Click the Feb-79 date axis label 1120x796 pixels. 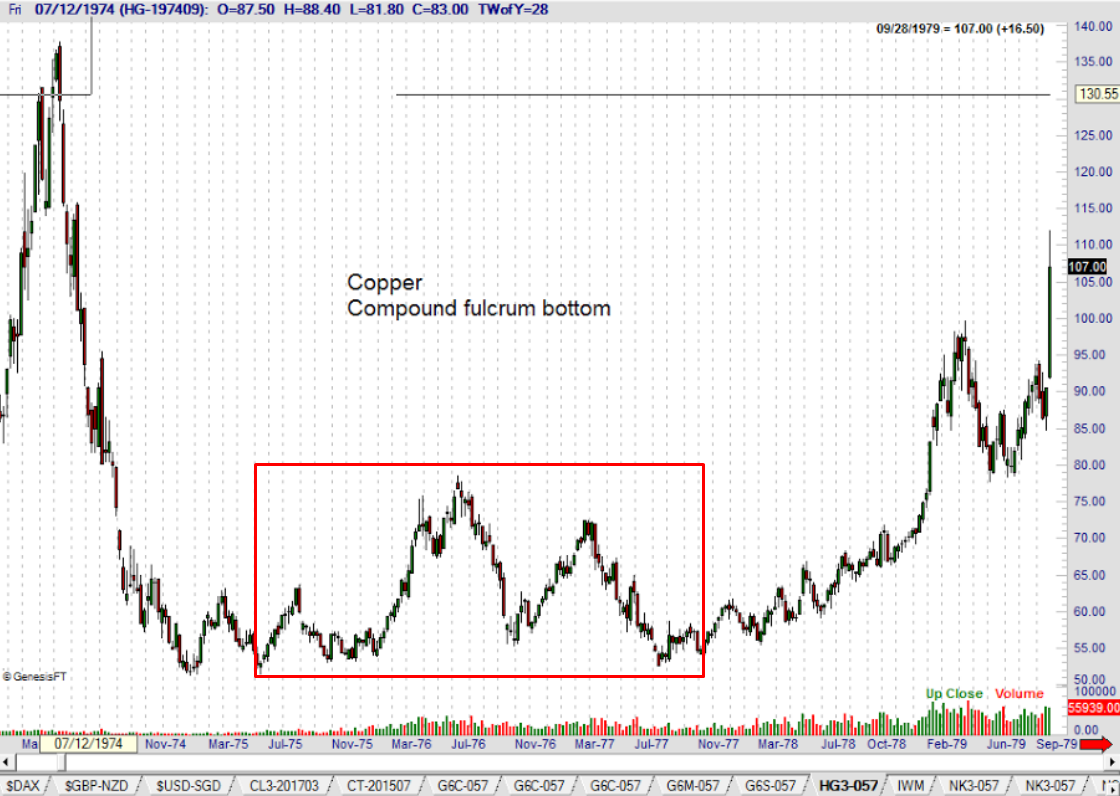(947, 744)
